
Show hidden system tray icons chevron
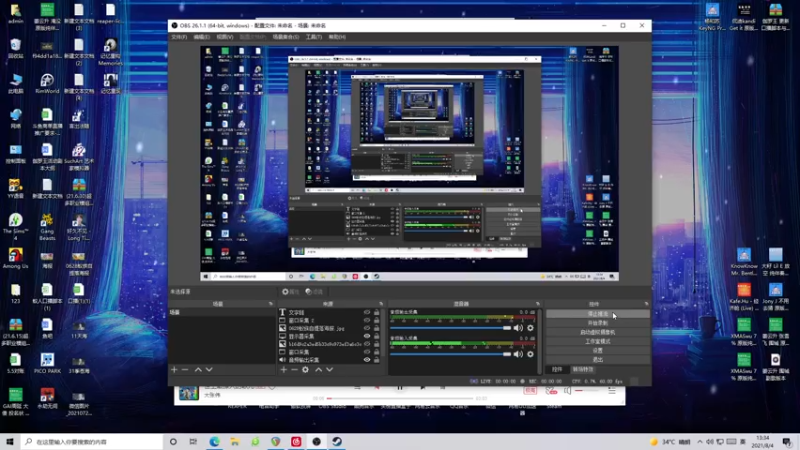tap(699, 442)
